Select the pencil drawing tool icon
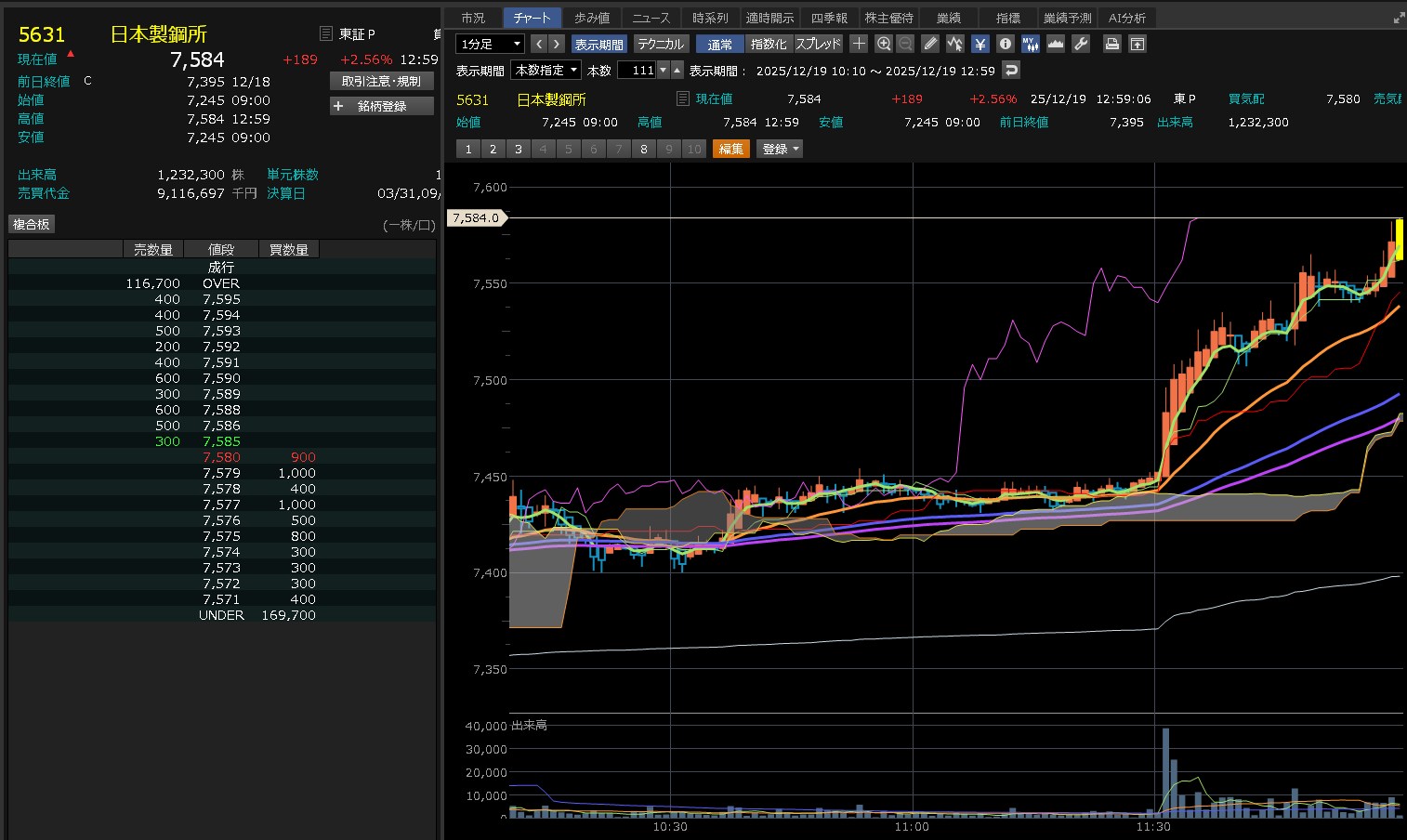The width and height of the screenshot is (1407, 840). 930,44
